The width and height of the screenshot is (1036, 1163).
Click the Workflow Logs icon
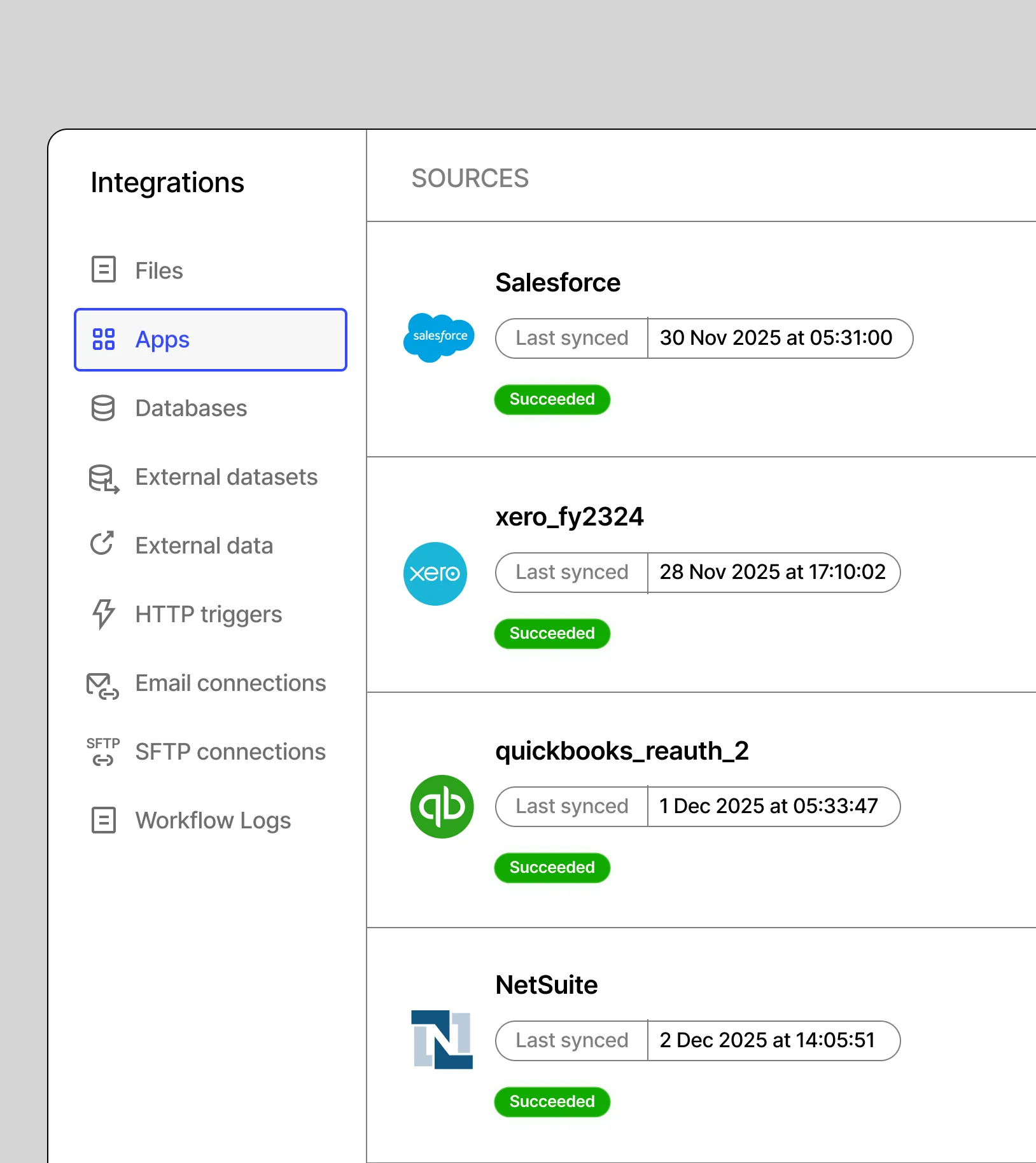(103, 820)
